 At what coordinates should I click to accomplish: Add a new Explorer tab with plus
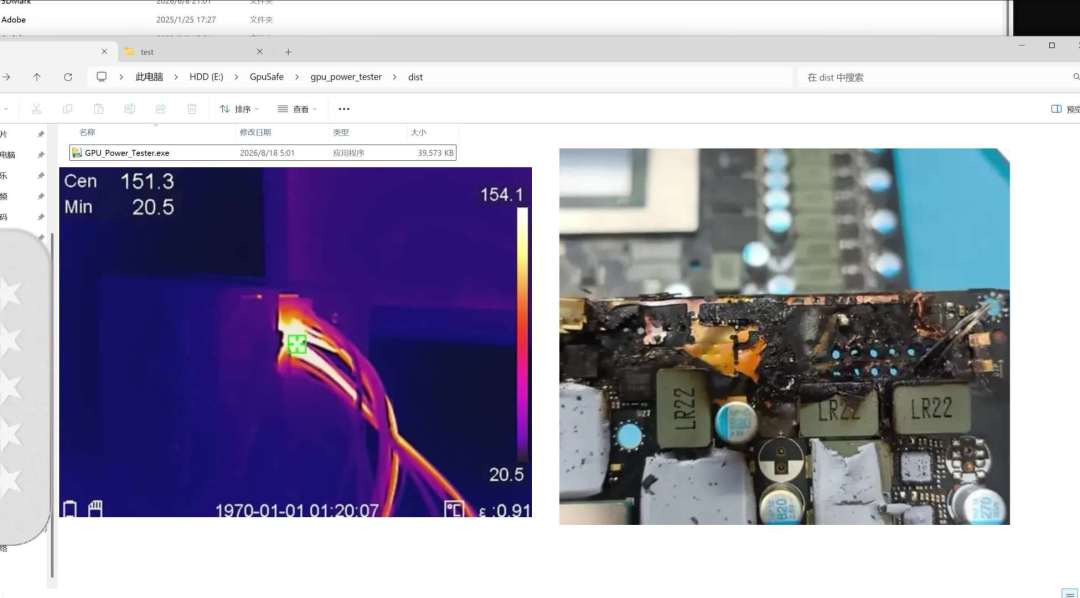click(288, 52)
